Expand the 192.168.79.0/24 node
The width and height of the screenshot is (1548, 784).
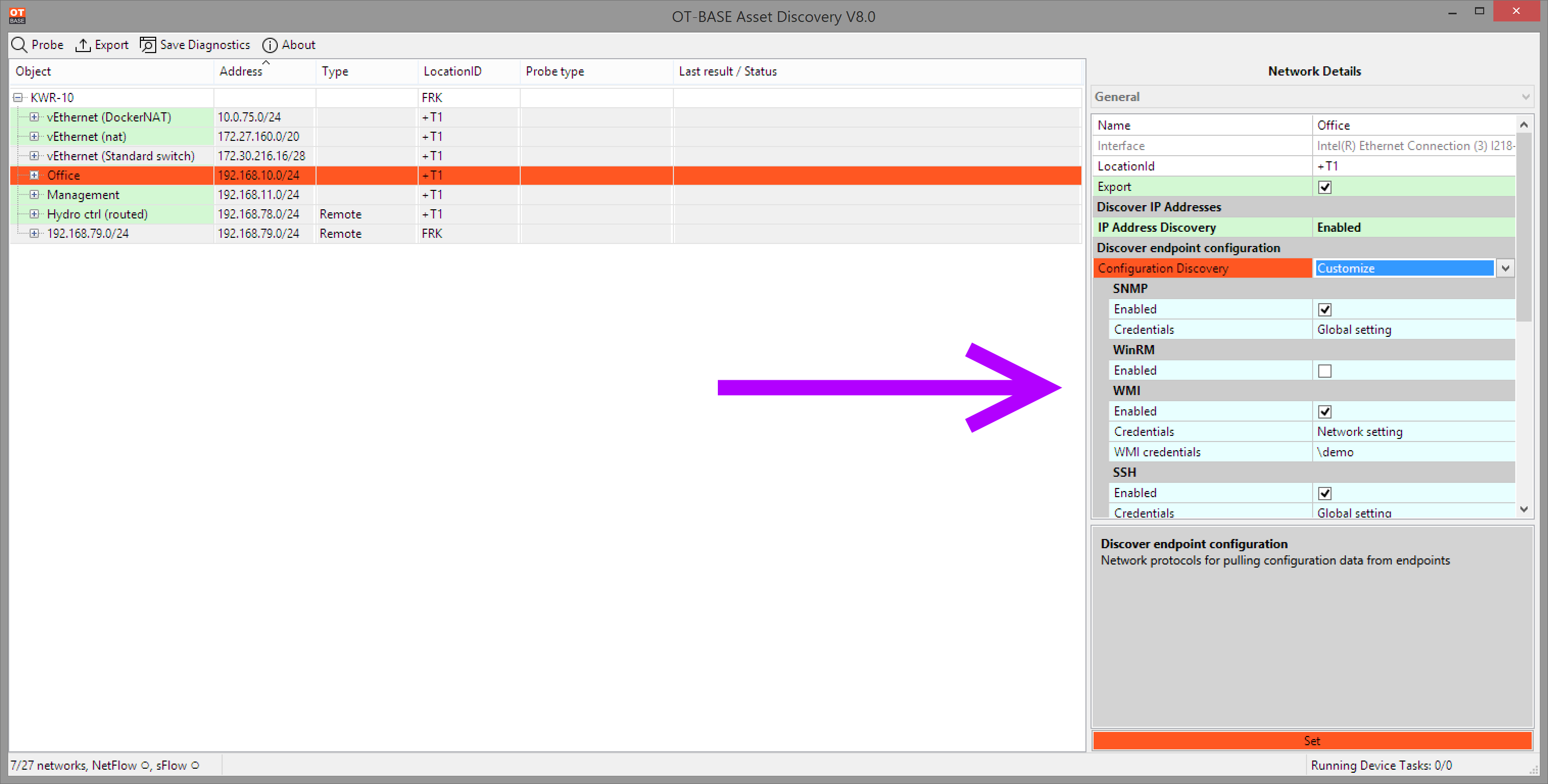click(34, 233)
